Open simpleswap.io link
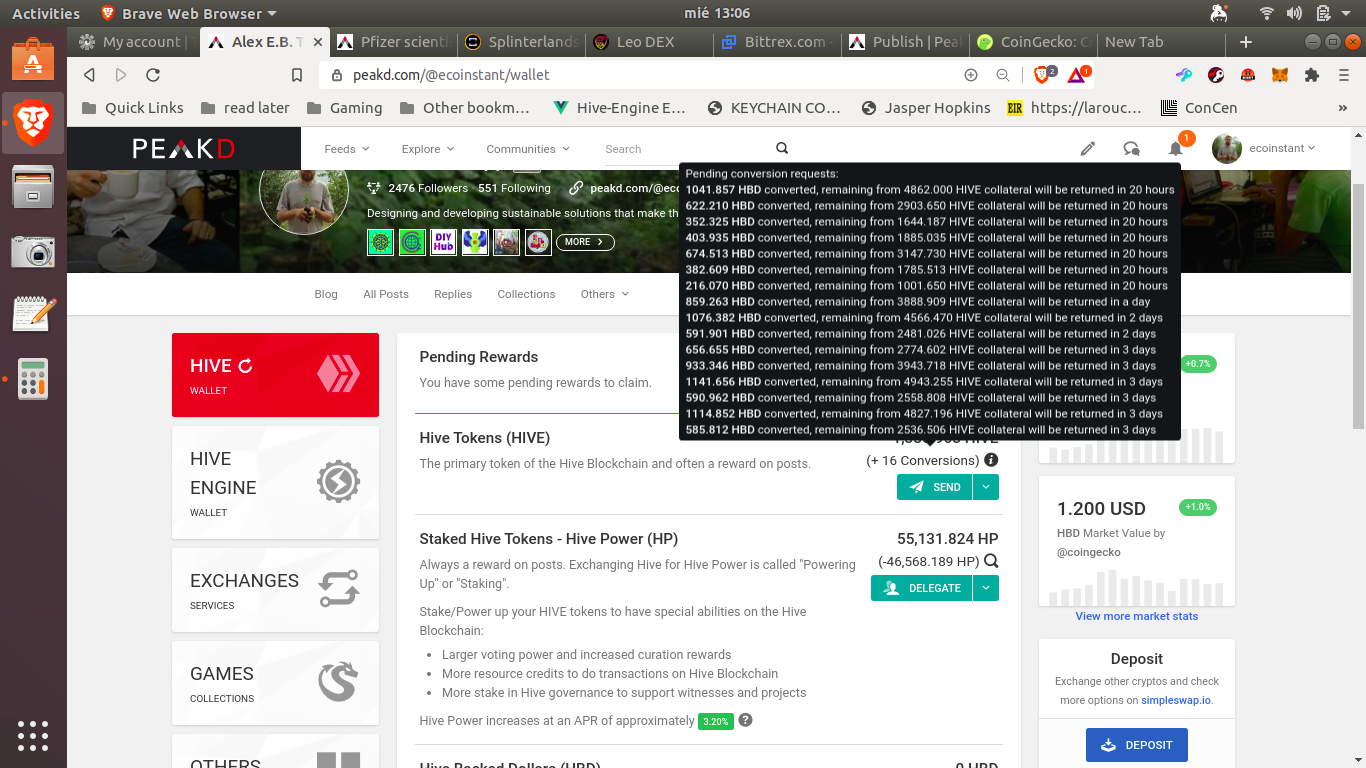 [x=1176, y=700]
